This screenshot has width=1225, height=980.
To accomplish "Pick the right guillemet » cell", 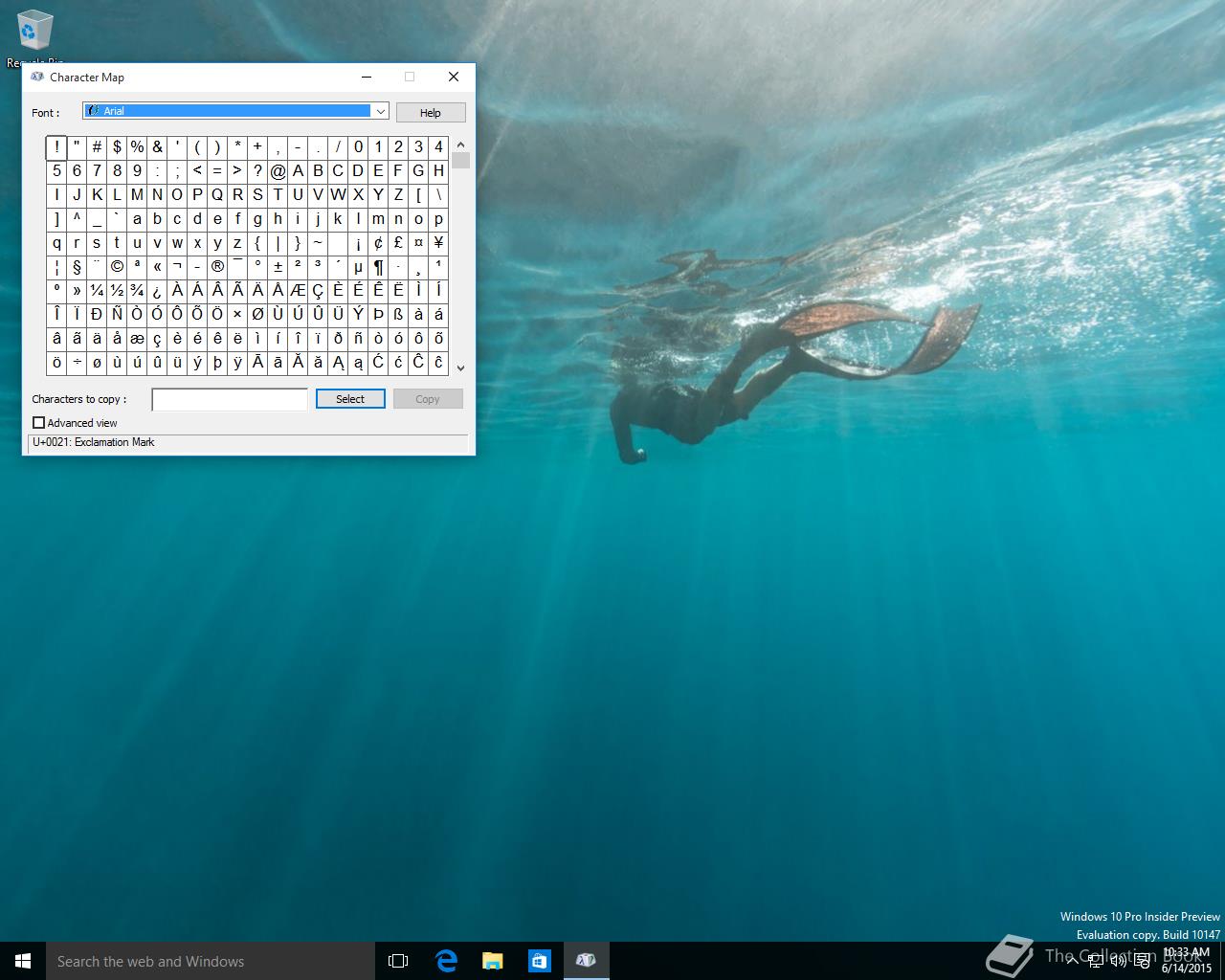I will click(x=77, y=290).
